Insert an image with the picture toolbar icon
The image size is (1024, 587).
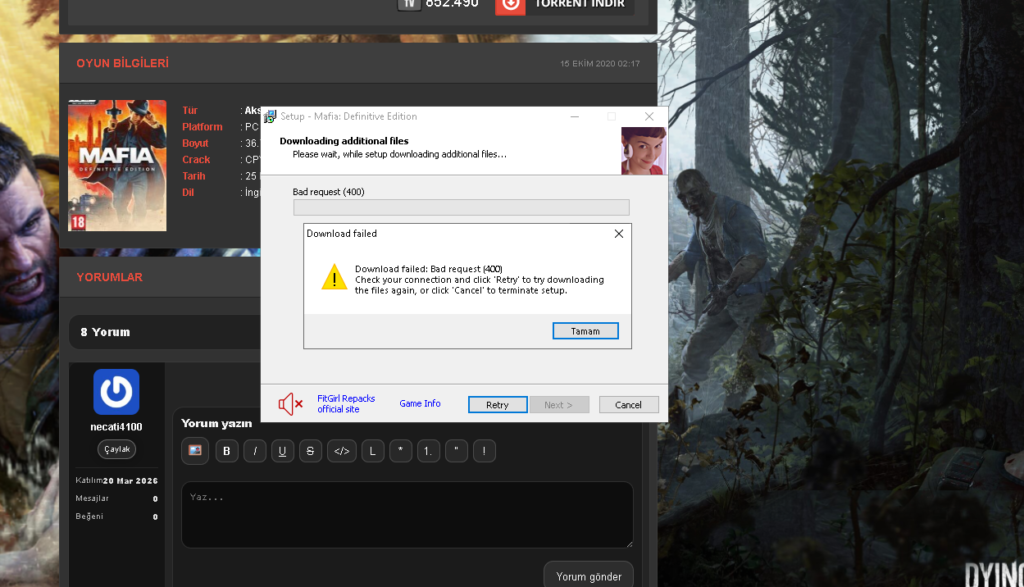[195, 451]
